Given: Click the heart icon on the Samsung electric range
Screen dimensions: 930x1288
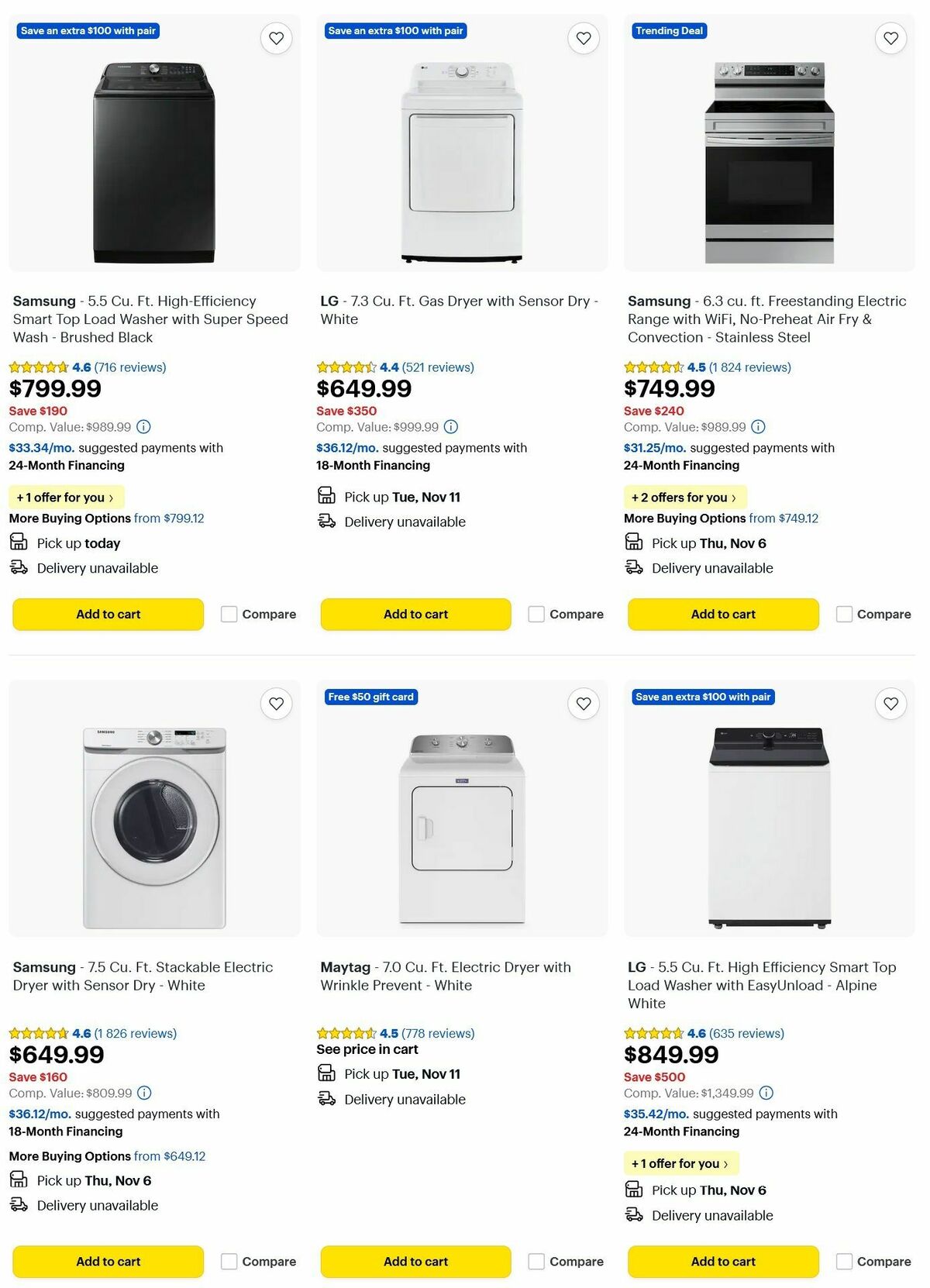Looking at the screenshot, I should point(890,37).
